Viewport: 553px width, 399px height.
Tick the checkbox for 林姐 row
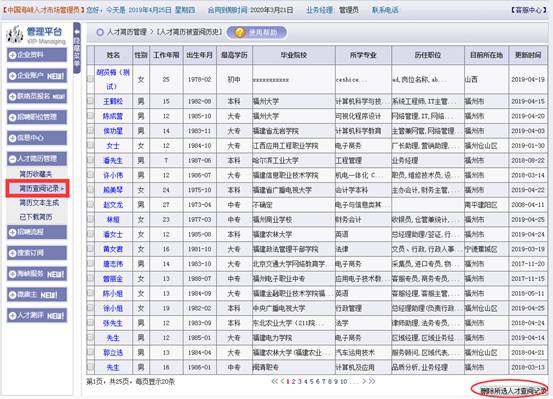point(91,219)
